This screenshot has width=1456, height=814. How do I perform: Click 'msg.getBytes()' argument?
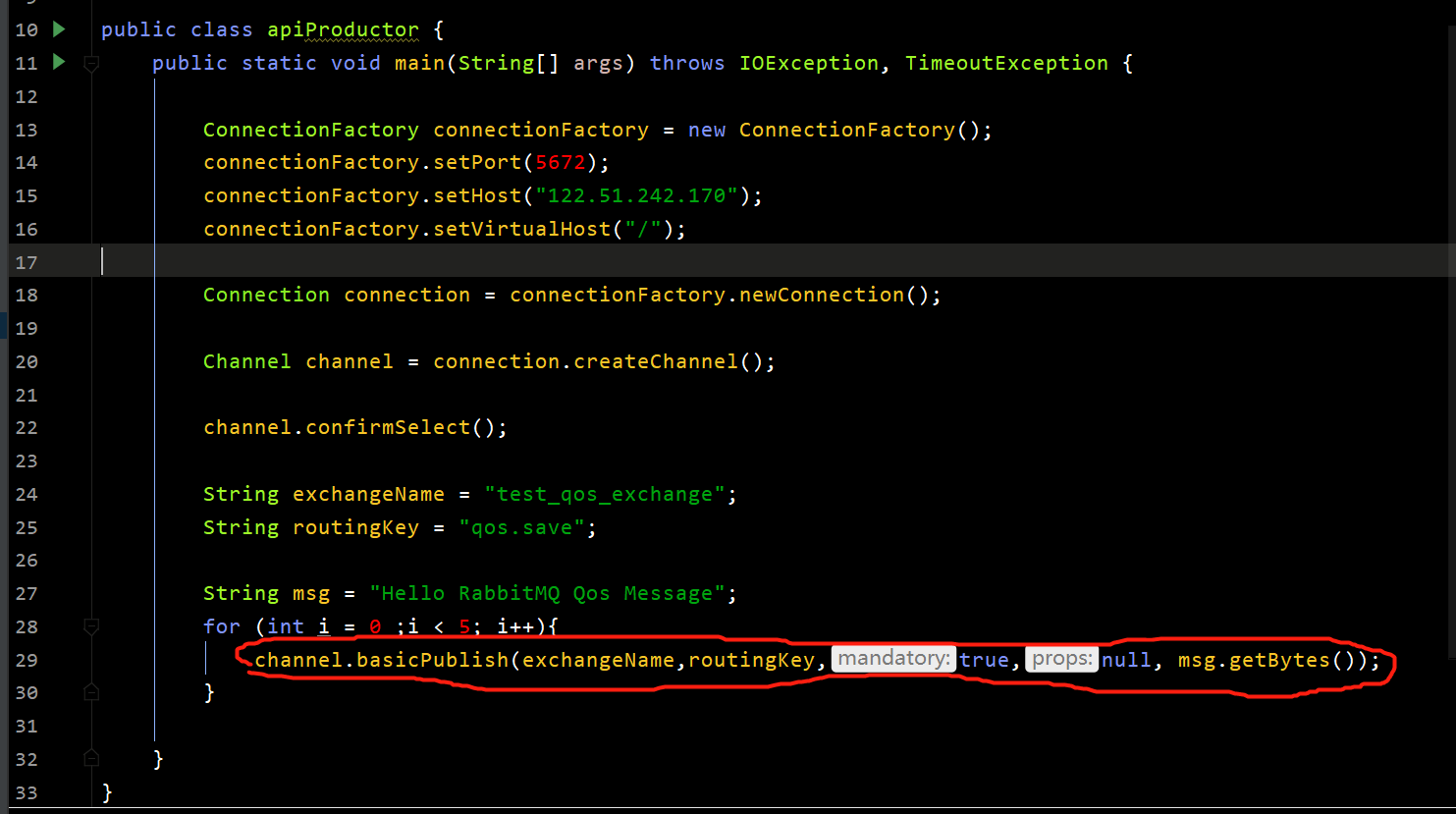1267,660
